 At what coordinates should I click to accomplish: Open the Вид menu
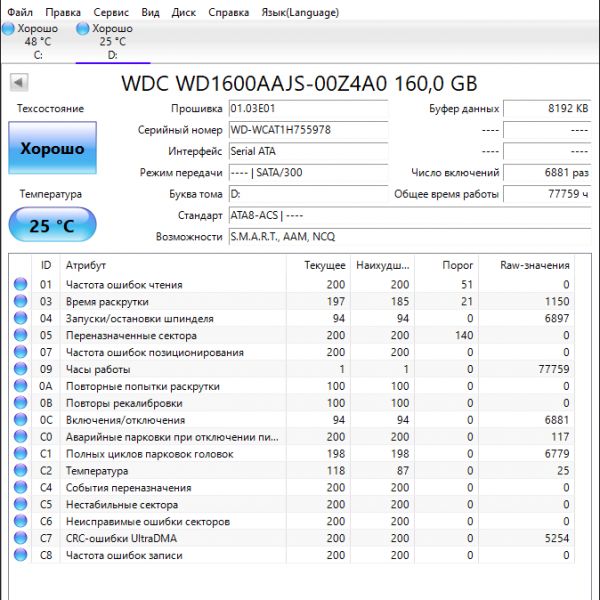150,13
